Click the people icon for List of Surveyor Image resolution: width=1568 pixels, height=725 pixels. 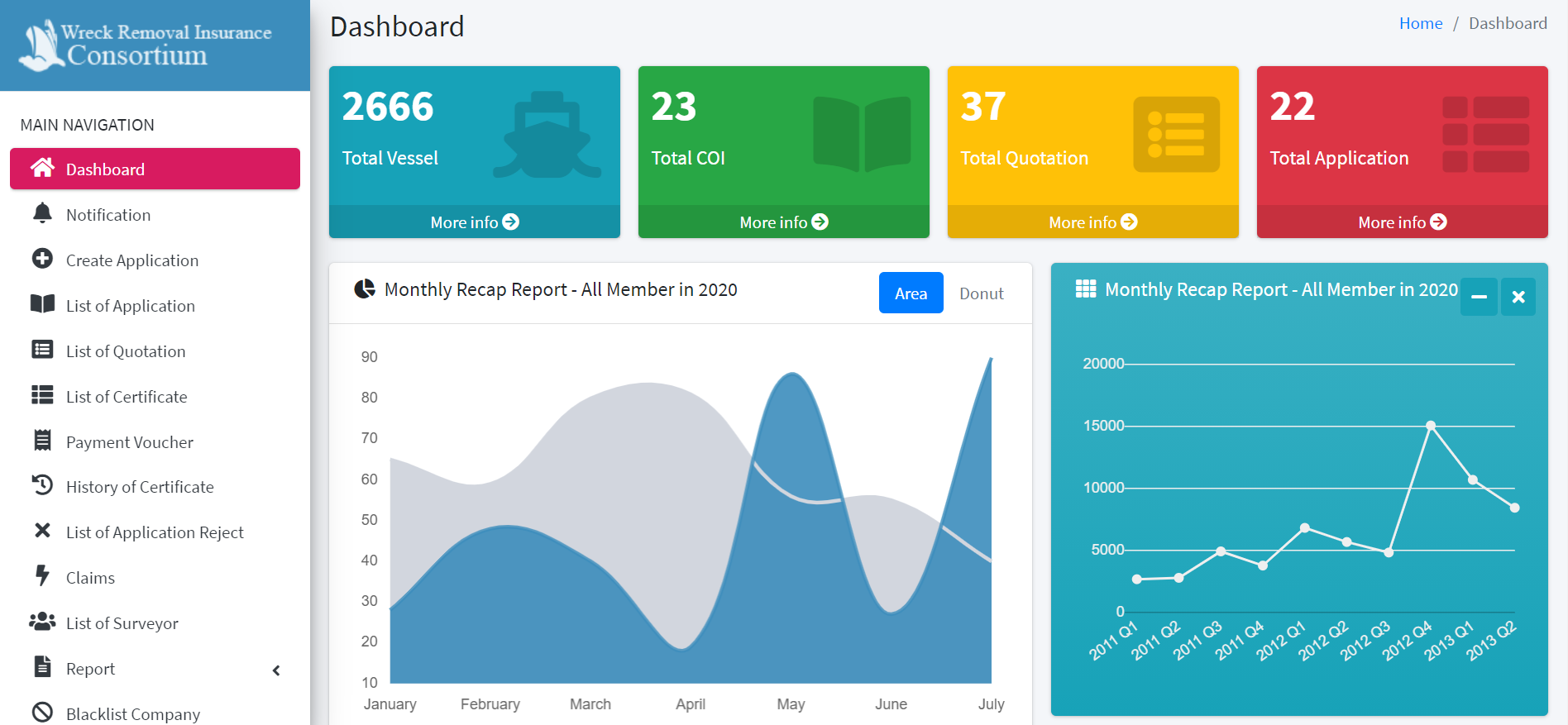(x=42, y=622)
